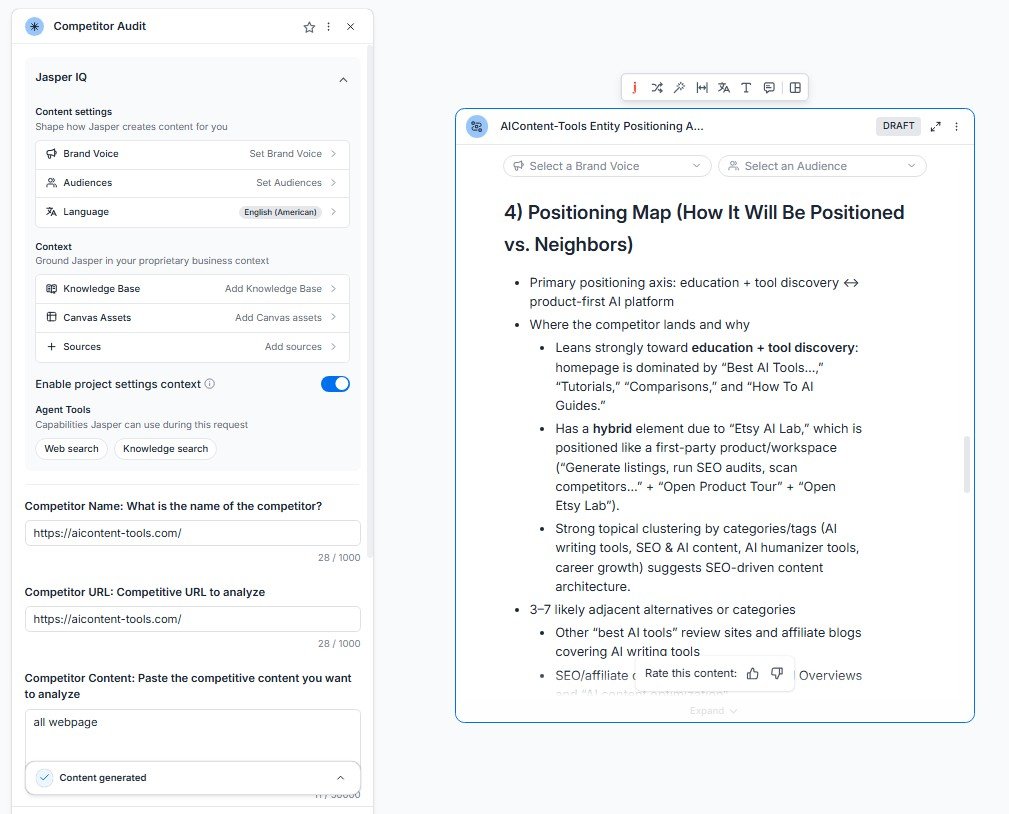1009x814 pixels.
Task: Click the plus icon next to Sources
Action: [51, 346]
